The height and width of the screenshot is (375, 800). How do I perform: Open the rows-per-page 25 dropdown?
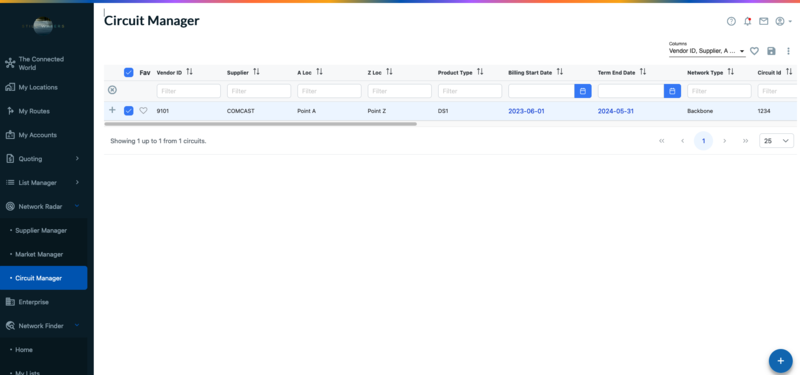777,141
